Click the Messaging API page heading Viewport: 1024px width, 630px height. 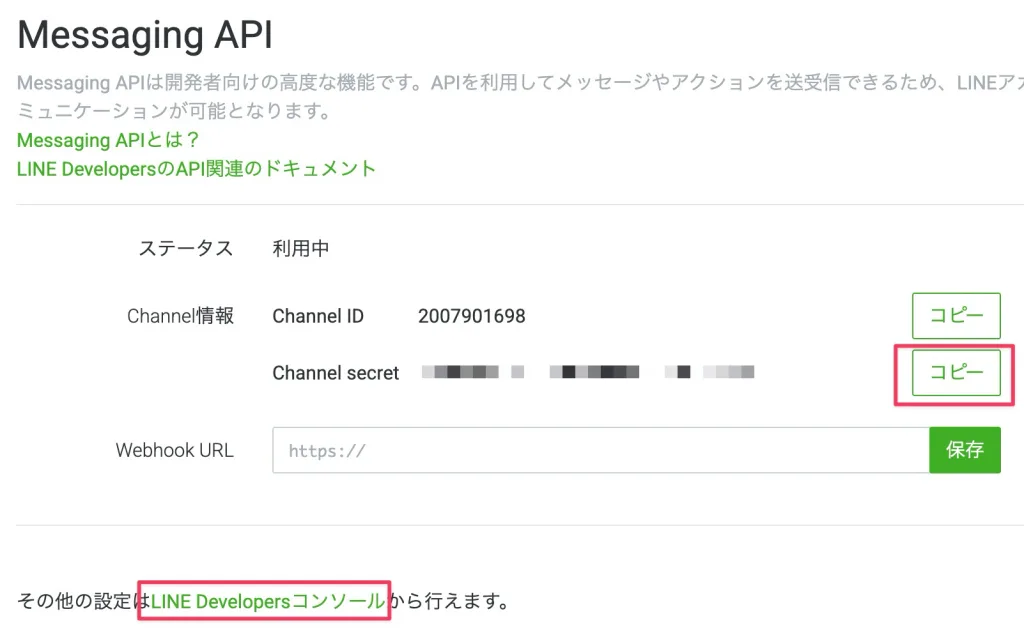[x=145, y=35]
